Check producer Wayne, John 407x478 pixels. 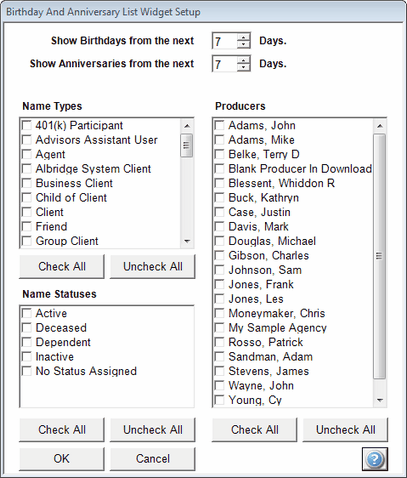(219, 386)
